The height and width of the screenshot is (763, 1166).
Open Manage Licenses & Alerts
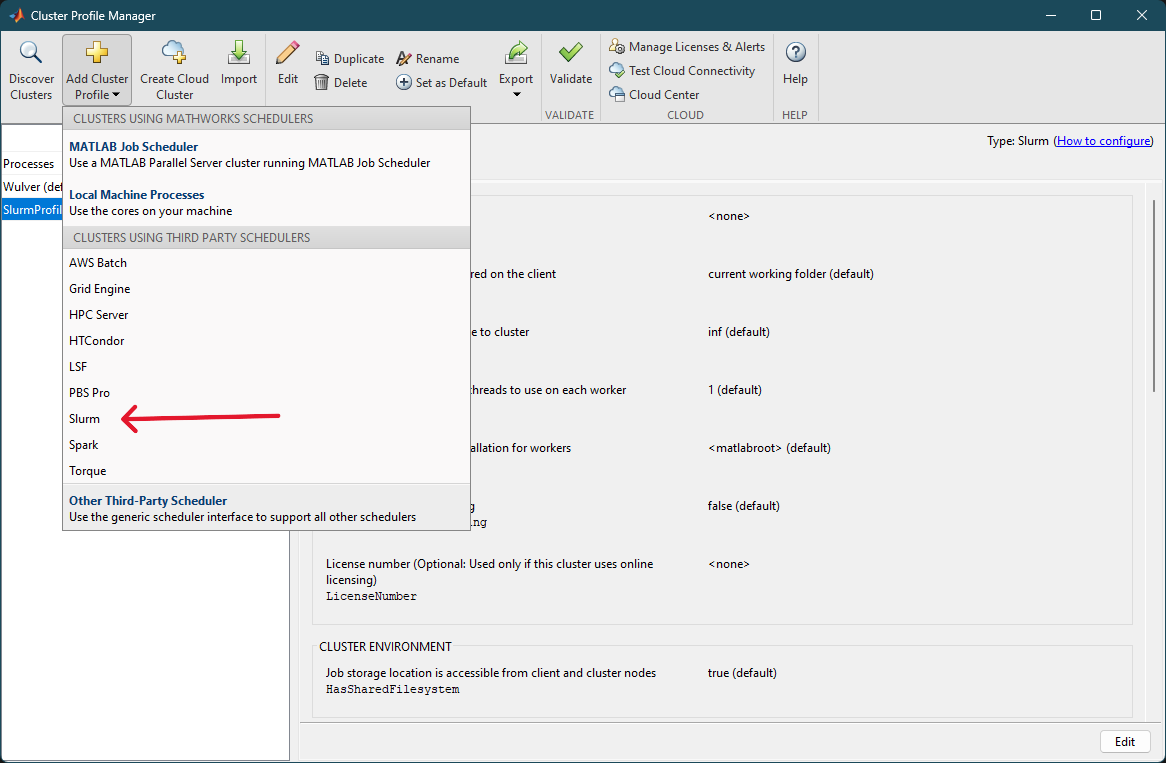(x=687, y=47)
